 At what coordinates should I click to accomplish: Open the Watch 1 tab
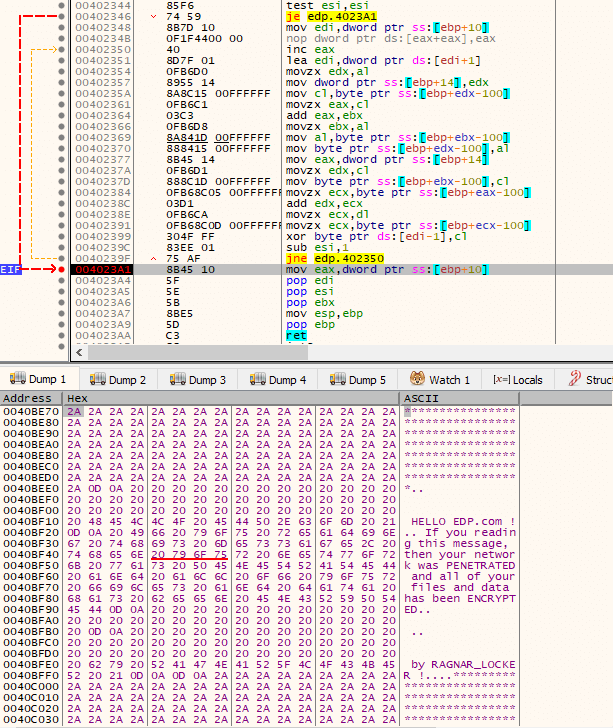(440, 379)
